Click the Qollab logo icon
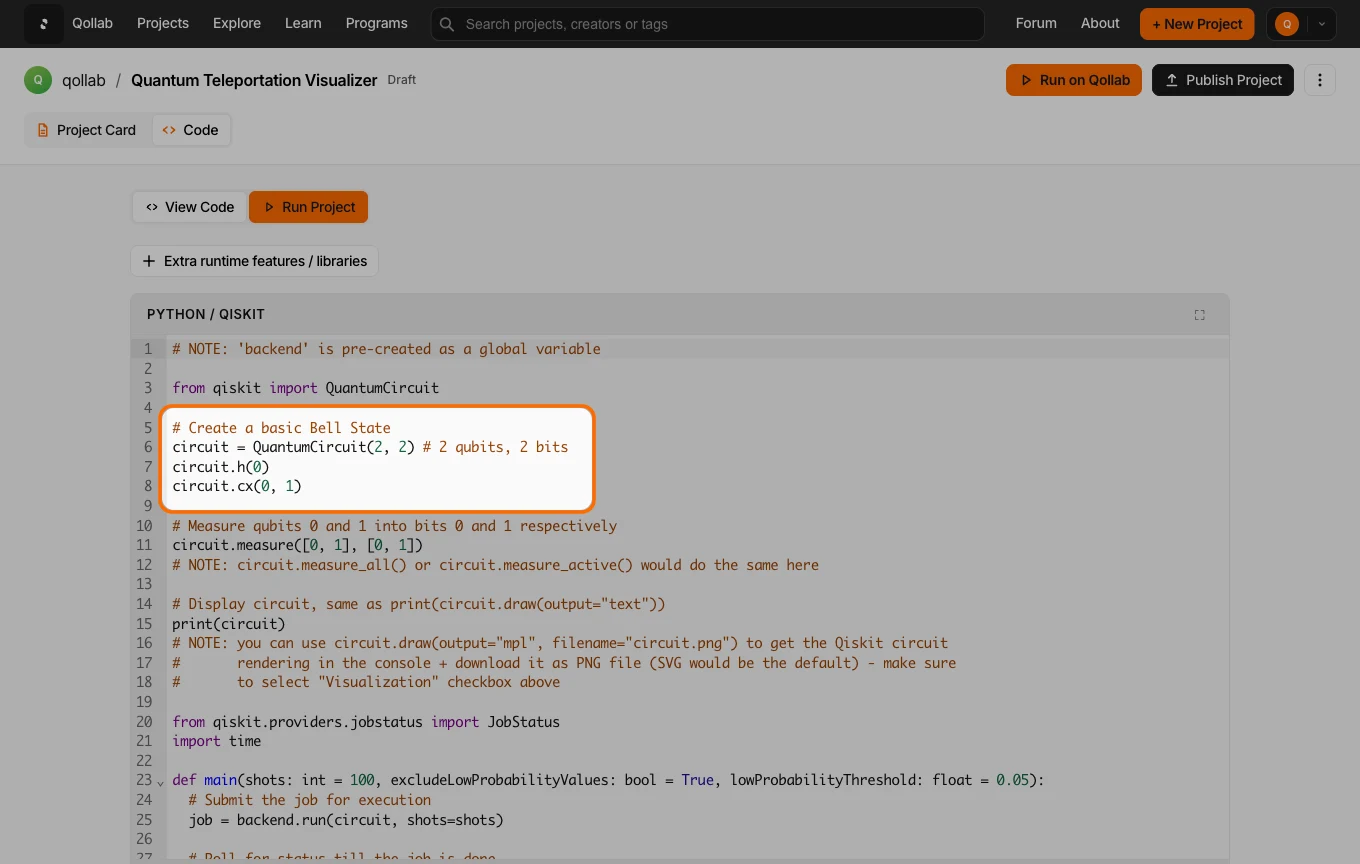Viewport: 1360px width, 864px height. pos(43,24)
